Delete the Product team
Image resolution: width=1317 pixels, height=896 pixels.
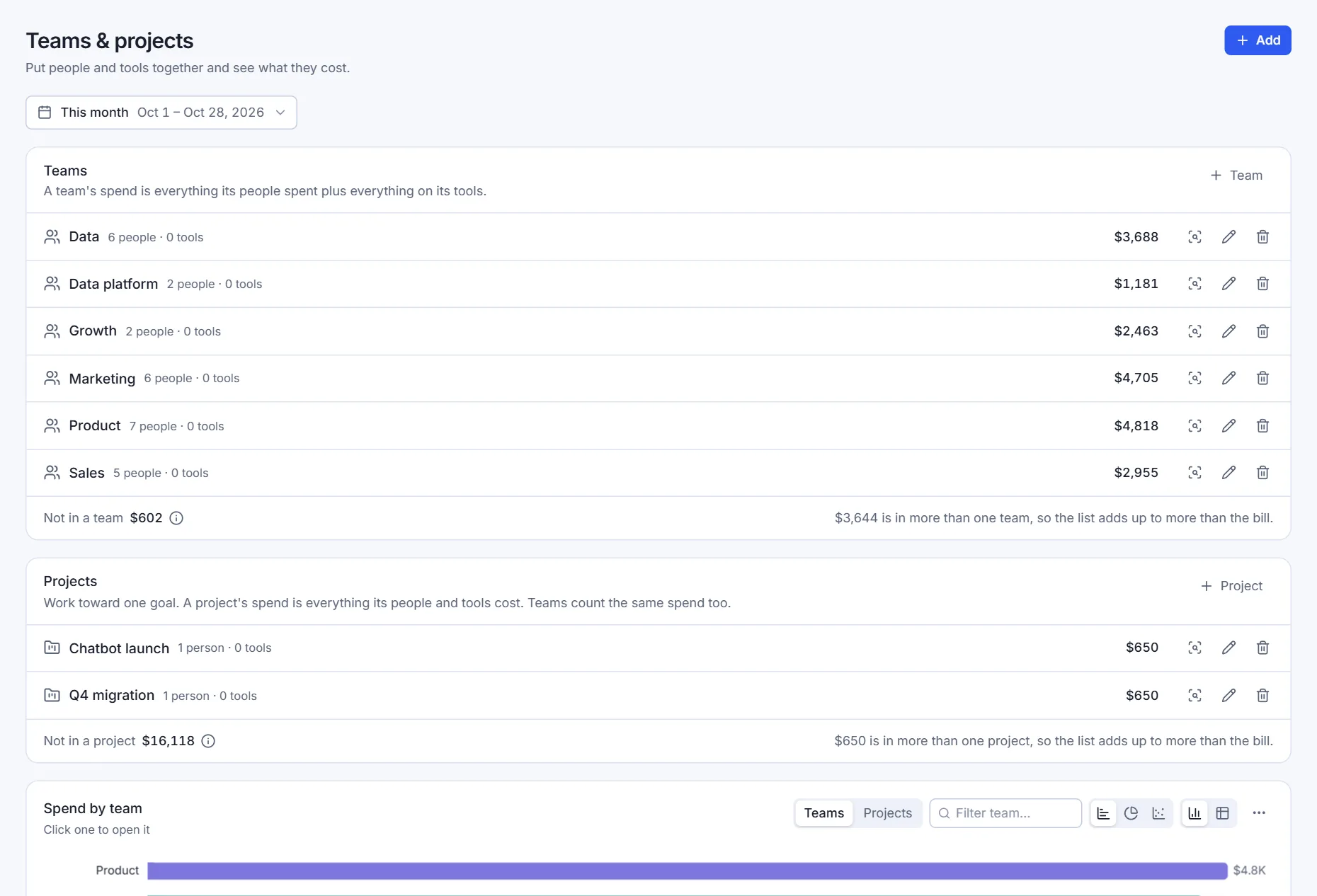pos(1262,425)
